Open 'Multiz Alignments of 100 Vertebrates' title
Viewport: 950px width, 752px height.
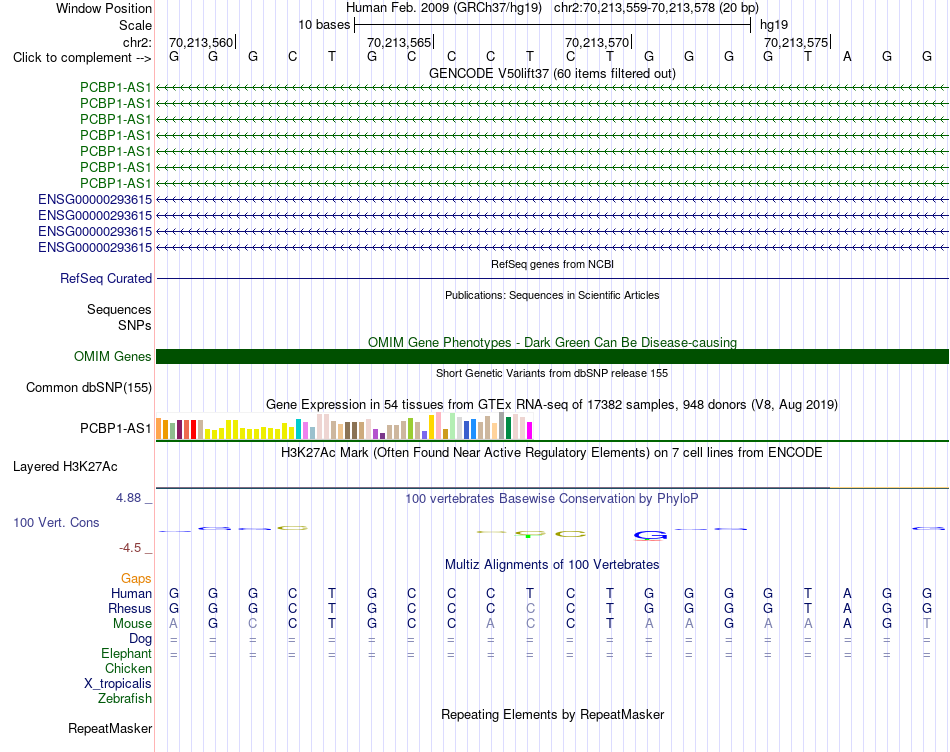tap(552, 565)
